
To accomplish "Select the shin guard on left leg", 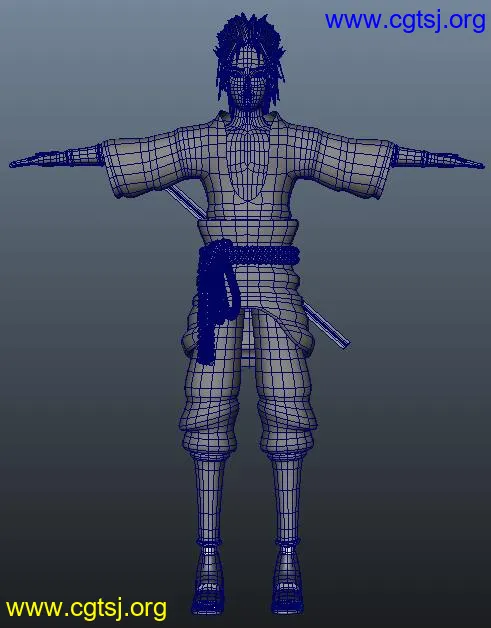I will (x=209, y=499).
